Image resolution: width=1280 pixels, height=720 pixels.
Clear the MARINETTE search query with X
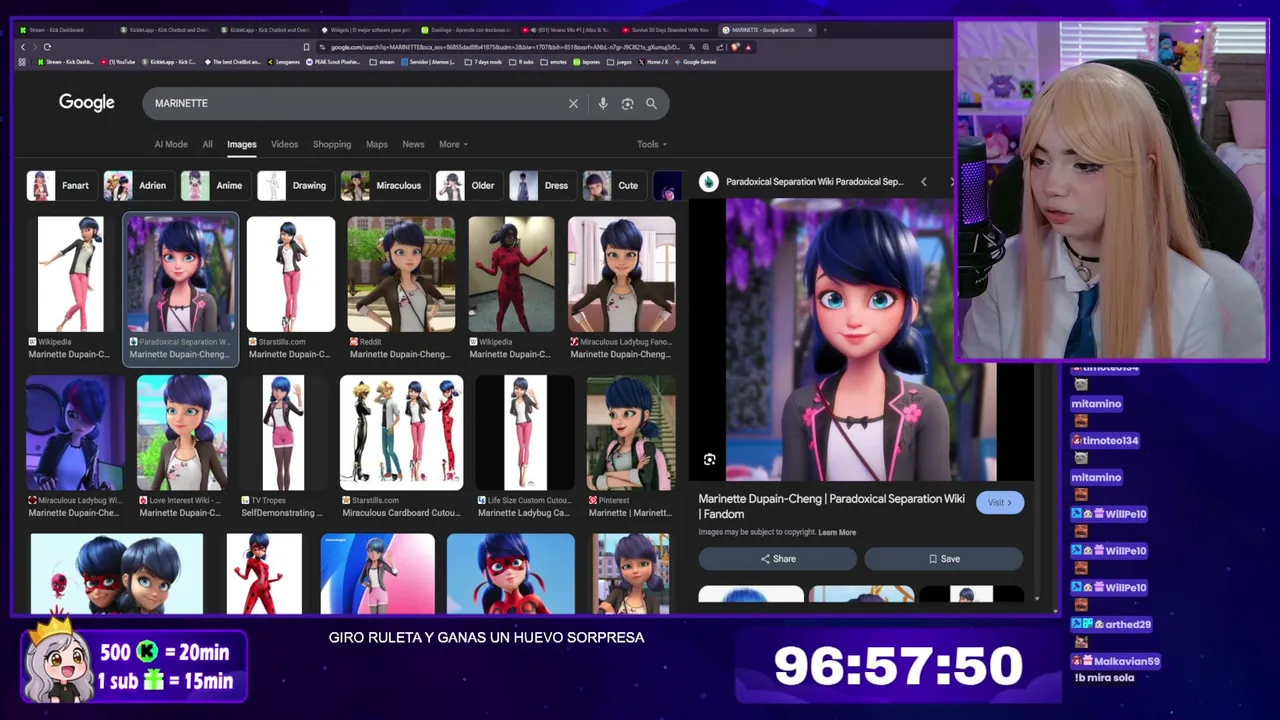click(573, 103)
